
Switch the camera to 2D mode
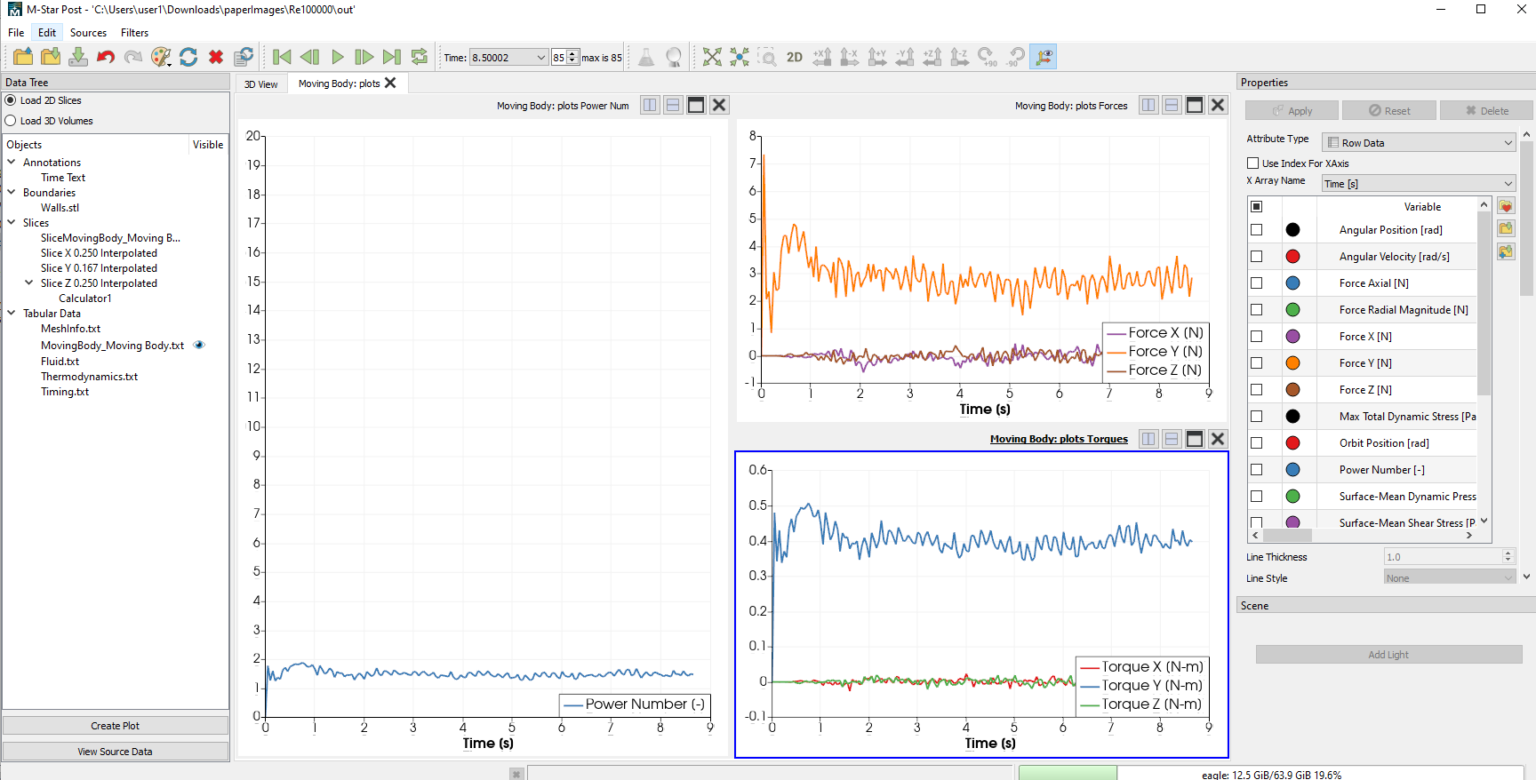pos(794,57)
